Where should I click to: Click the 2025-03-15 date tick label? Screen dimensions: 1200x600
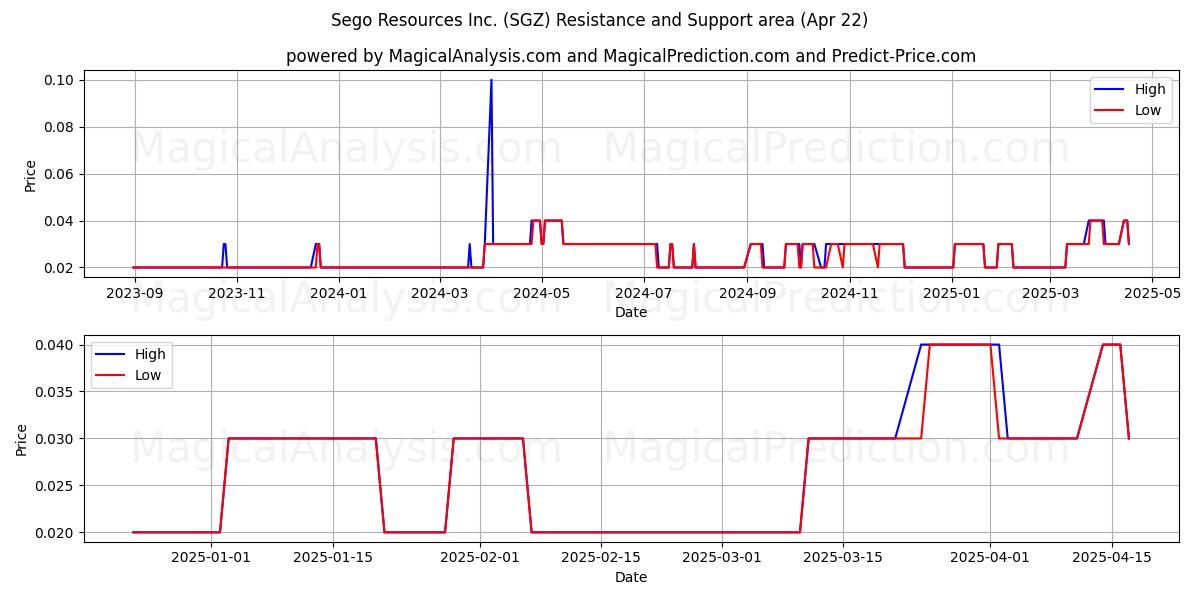pos(843,559)
